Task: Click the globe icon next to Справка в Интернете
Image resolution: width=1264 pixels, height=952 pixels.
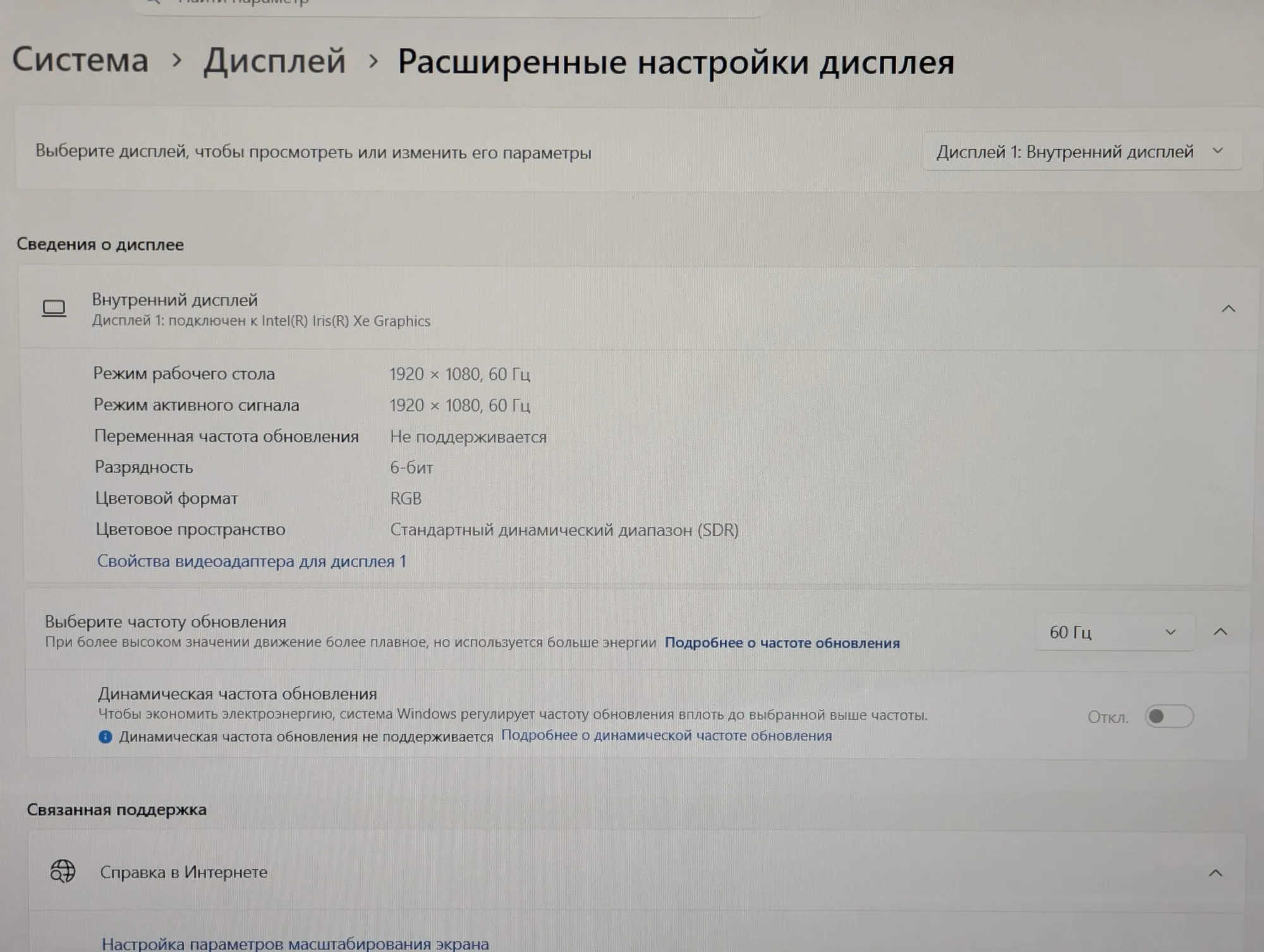Action: [x=63, y=871]
